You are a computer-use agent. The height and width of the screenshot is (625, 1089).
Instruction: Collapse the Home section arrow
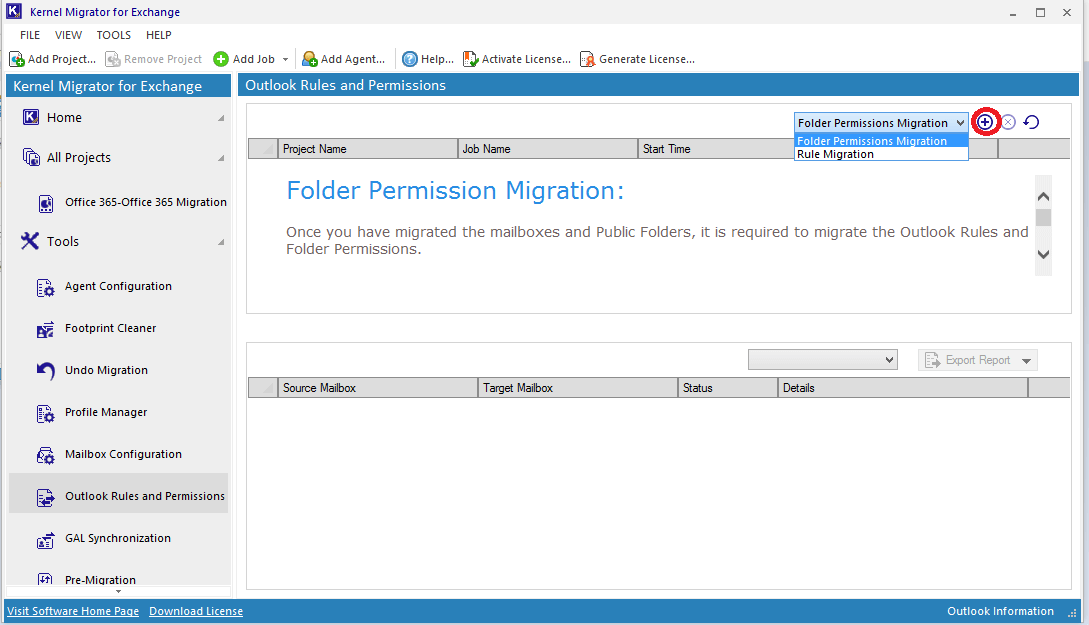tap(221, 118)
